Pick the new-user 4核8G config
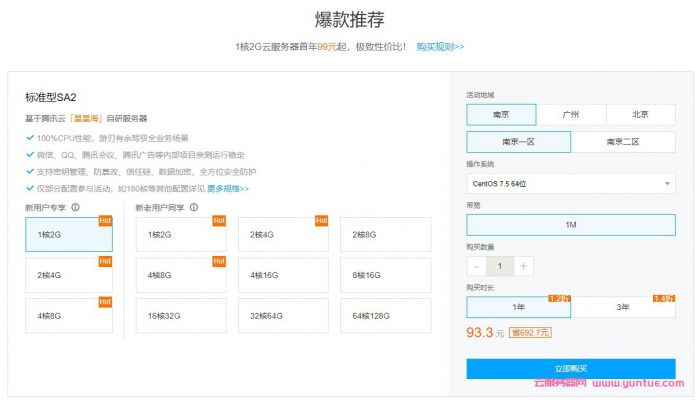Screen dimensions: 700x404 (x=68, y=315)
